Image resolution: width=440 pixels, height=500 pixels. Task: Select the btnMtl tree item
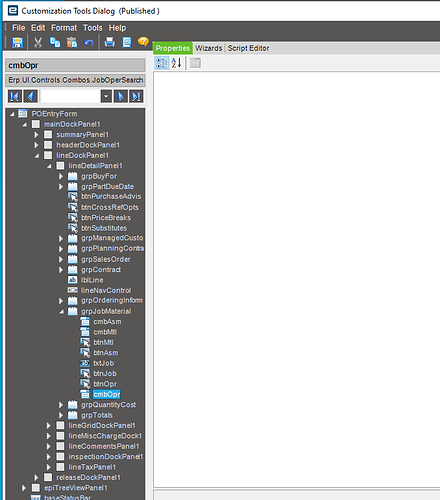click(103, 342)
